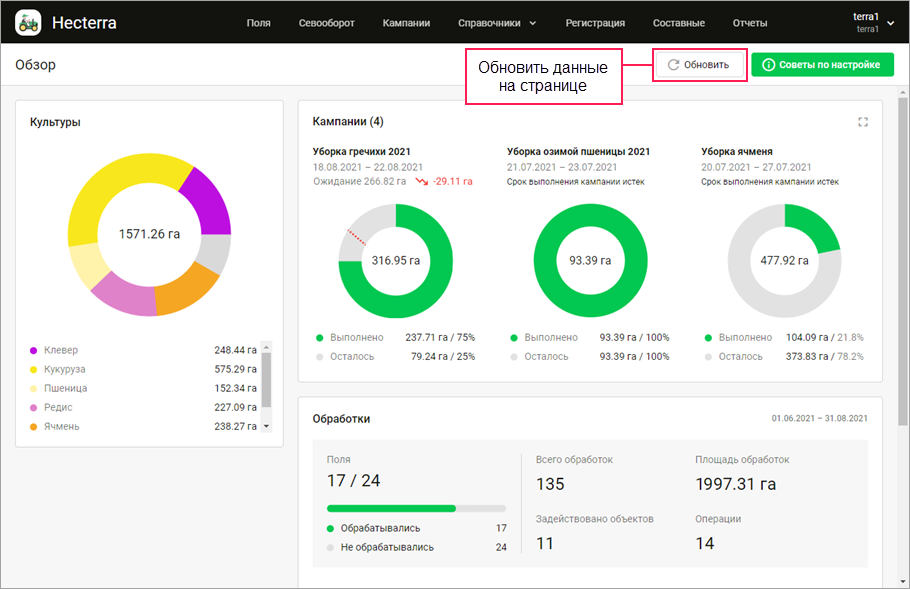Image resolution: width=910 pixels, height=589 pixels.
Task: Click the main page vertical scrollbar thumb
Action: pos(902,261)
